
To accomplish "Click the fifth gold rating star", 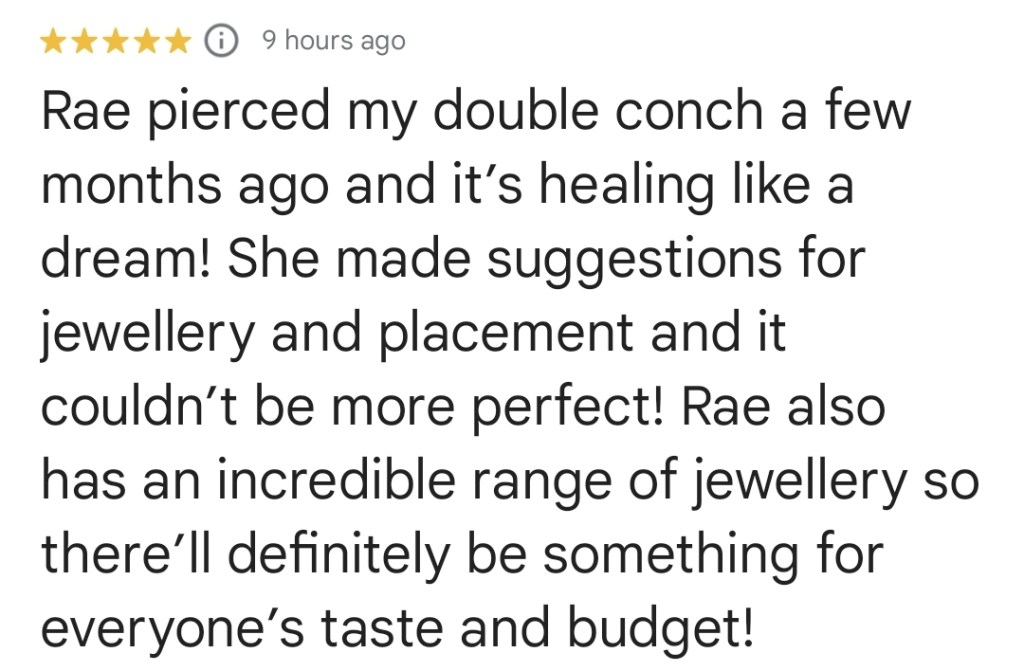I will click(x=179, y=41).
